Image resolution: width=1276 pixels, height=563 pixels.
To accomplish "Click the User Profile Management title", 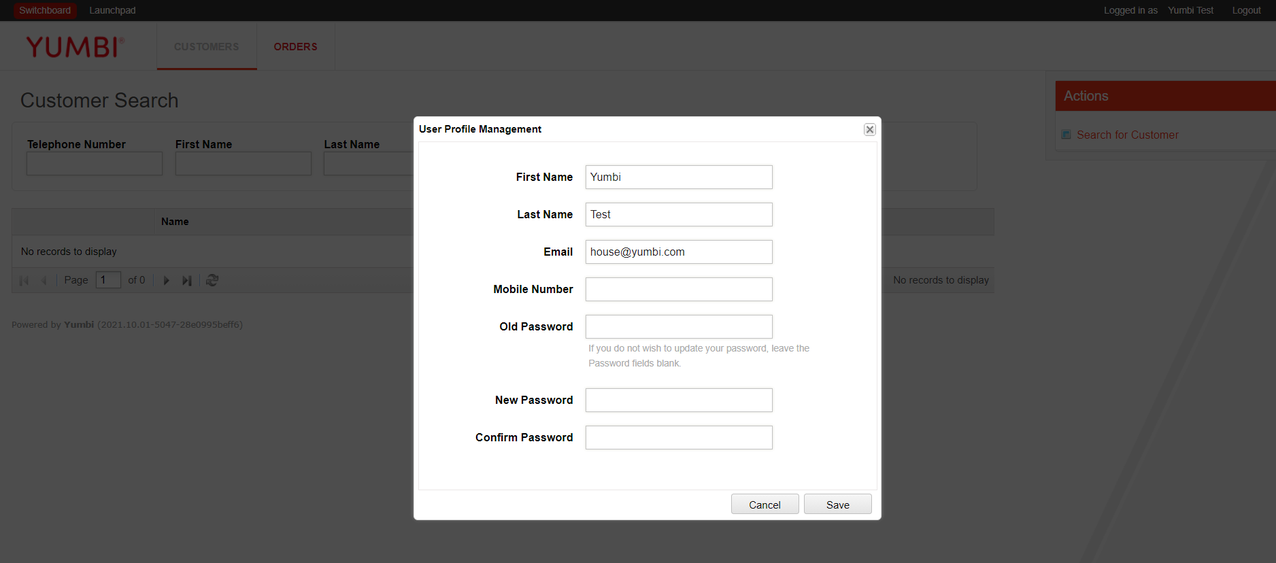I will pyautogui.click(x=480, y=129).
